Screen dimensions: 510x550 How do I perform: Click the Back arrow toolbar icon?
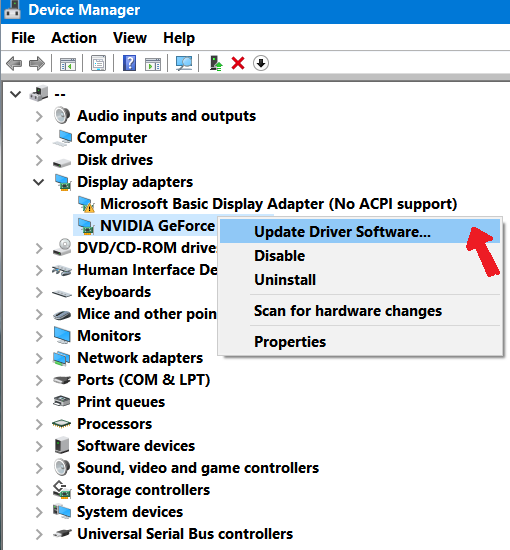tap(14, 63)
